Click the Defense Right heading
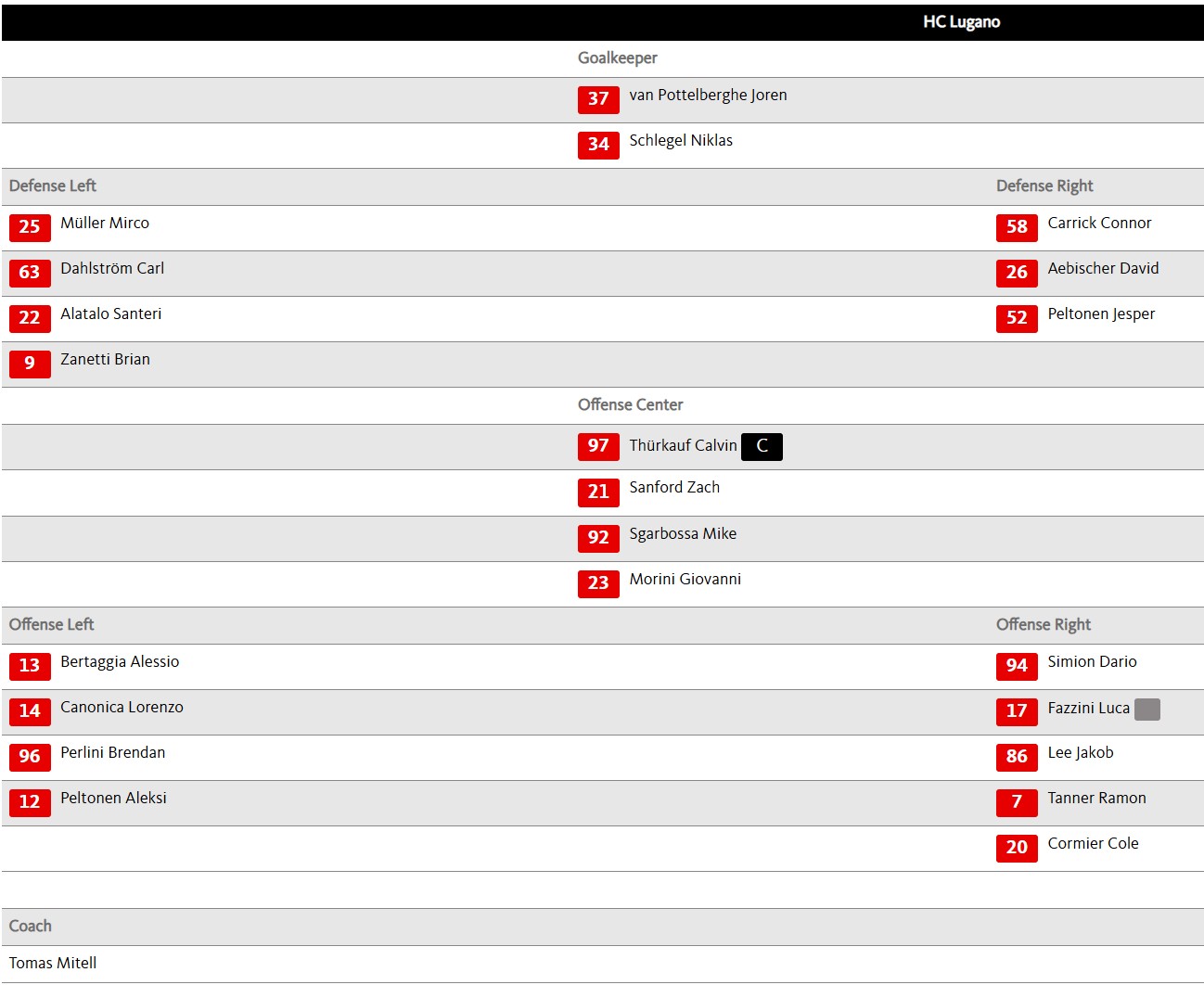 pyautogui.click(x=1044, y=186)
